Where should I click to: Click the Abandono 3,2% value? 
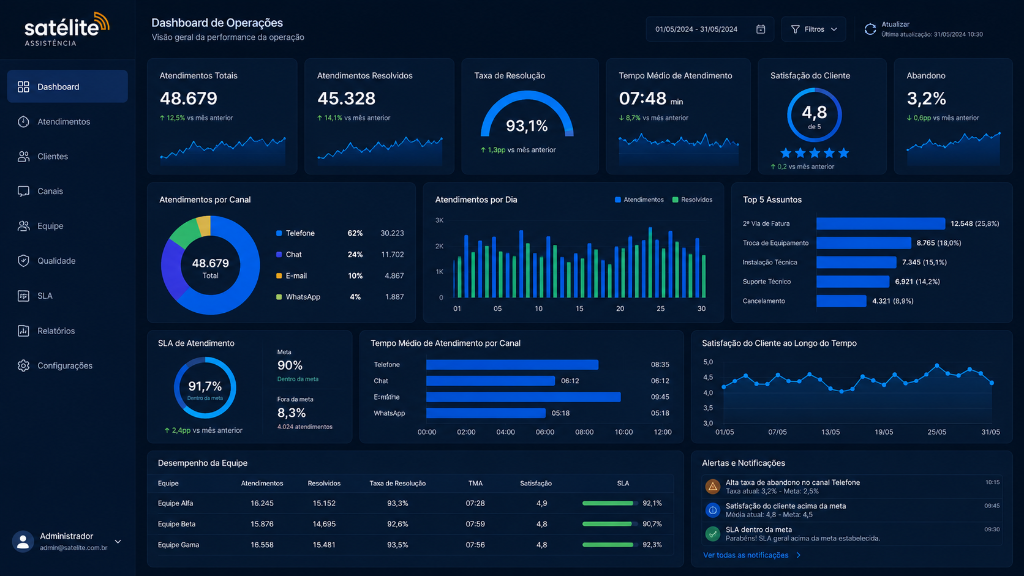tap(926, 99)
